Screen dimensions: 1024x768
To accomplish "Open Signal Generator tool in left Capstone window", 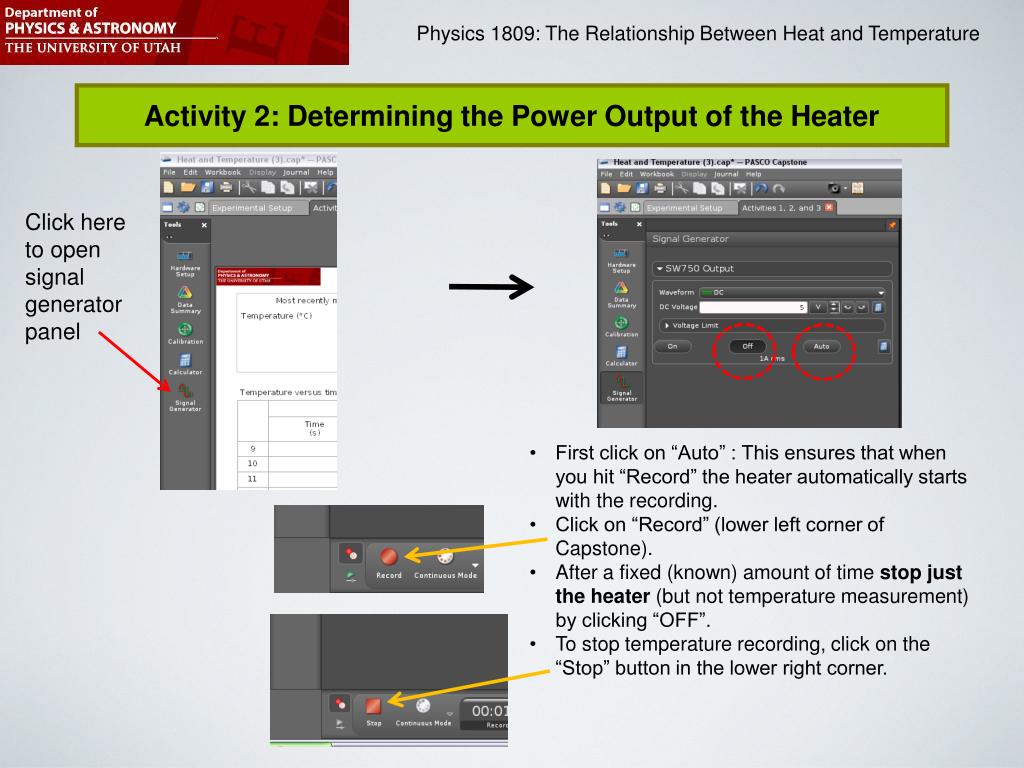I will [x=185, y=398].
